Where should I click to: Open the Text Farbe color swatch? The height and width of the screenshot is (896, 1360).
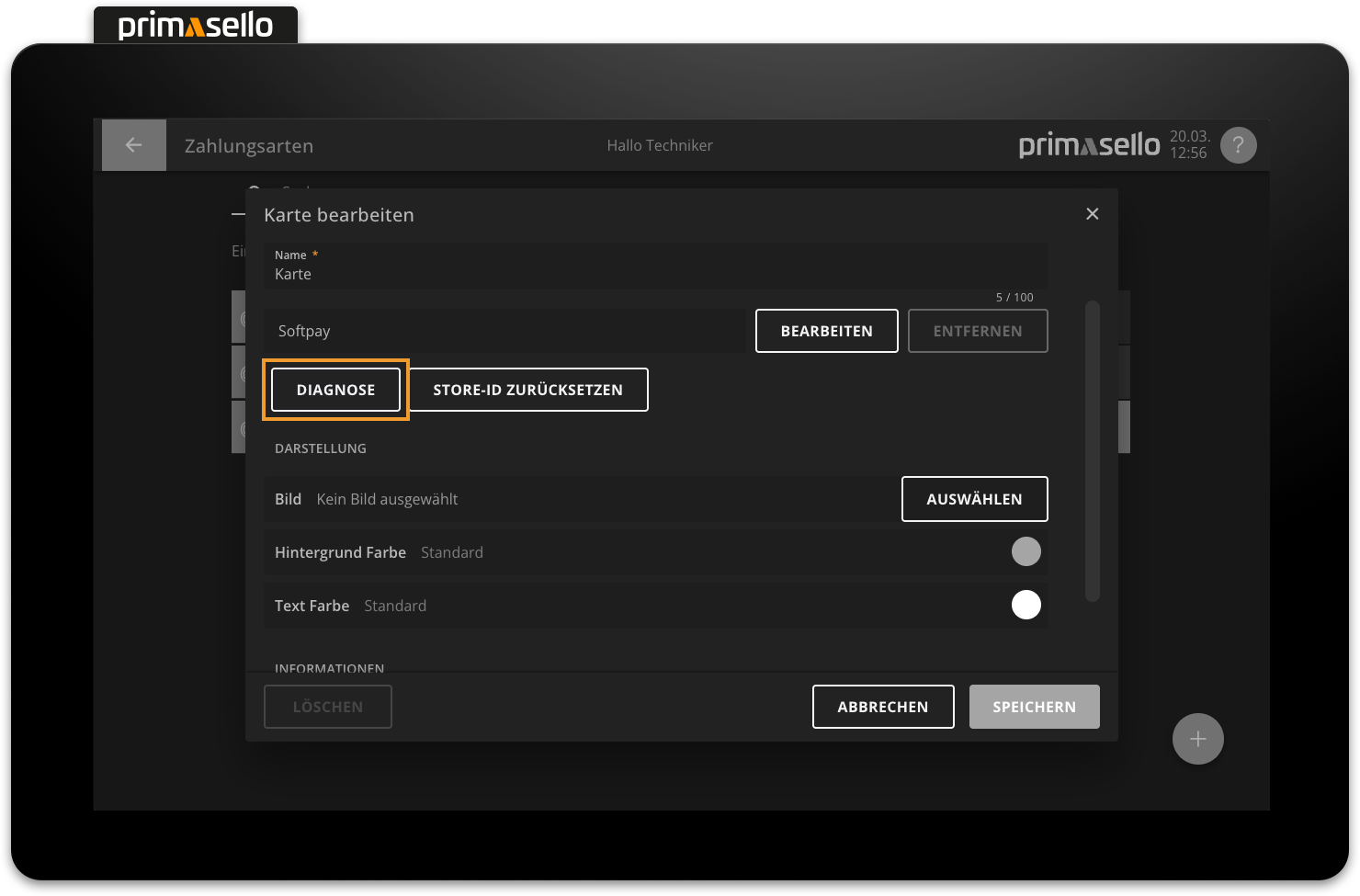1026,604
